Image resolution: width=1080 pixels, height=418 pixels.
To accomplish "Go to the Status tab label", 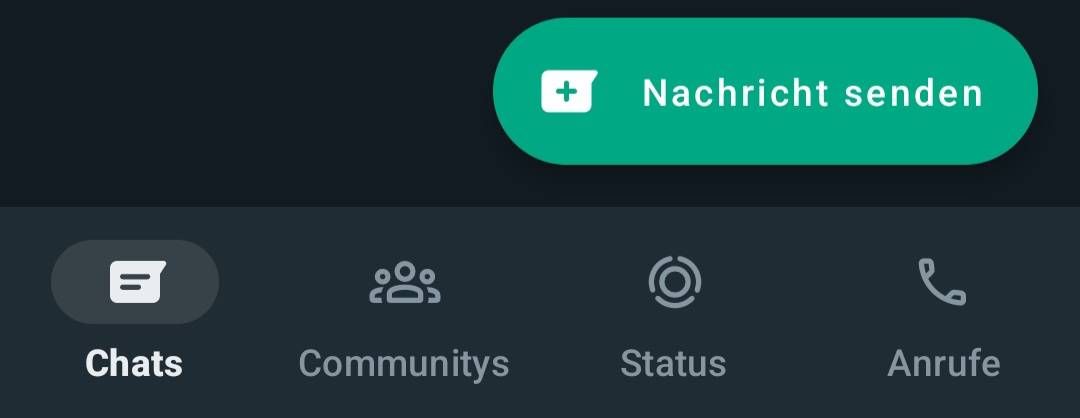I will [673, 363].
